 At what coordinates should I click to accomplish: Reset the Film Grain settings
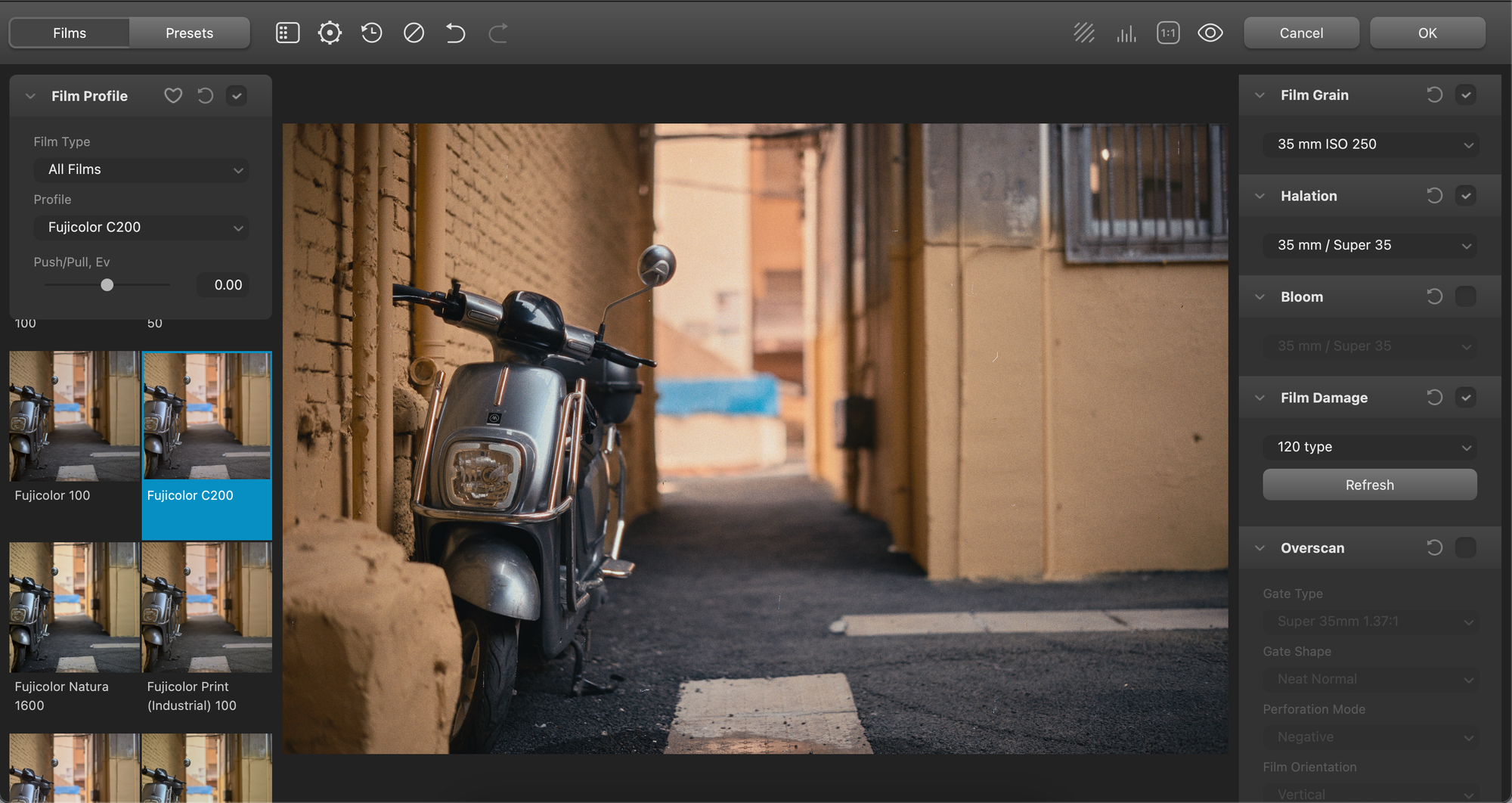[1434, 95]
